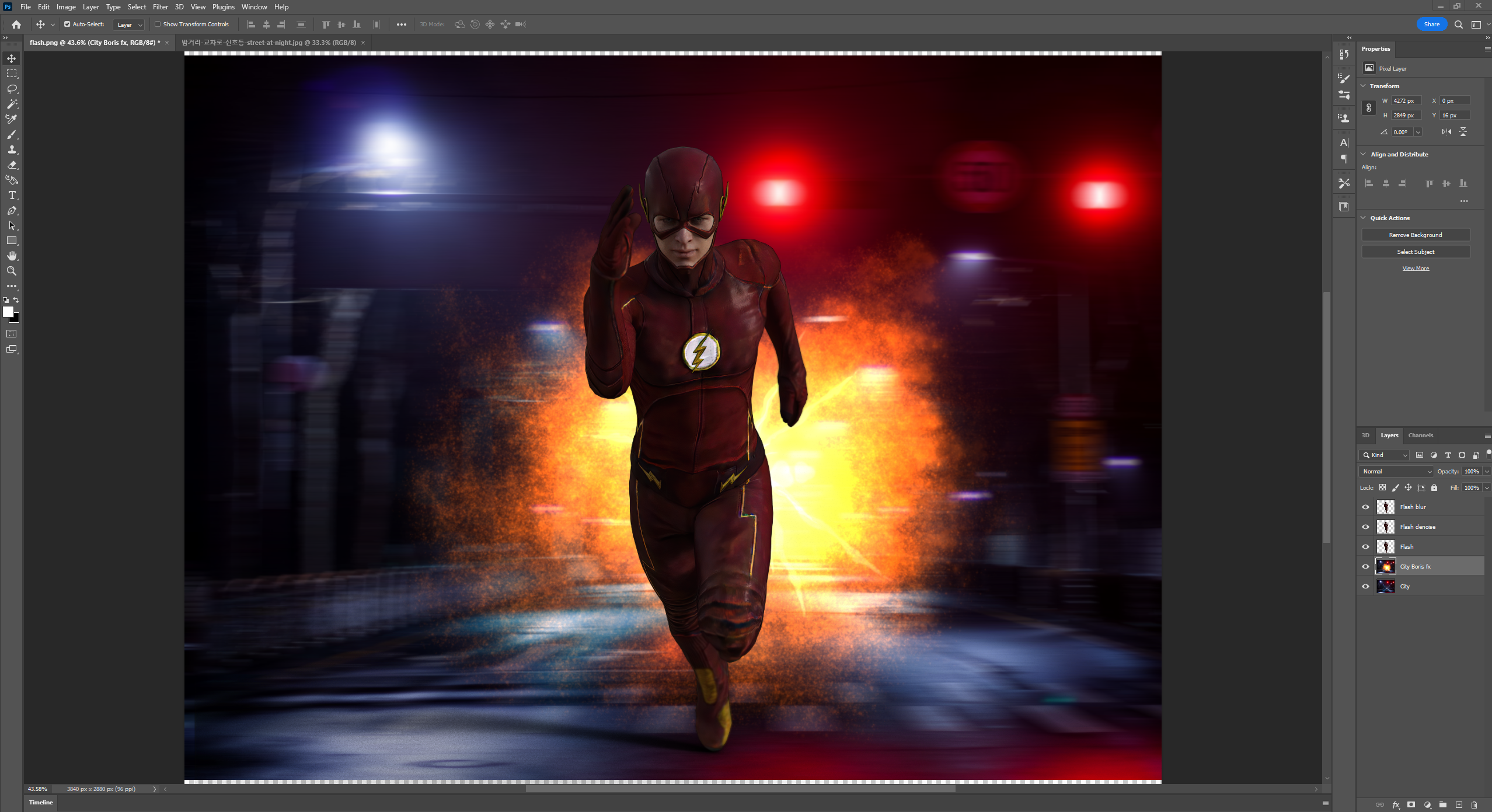Viewport: 1492px width, 812px height.
Task: Select the Hand tool
Action: [12, 256]
